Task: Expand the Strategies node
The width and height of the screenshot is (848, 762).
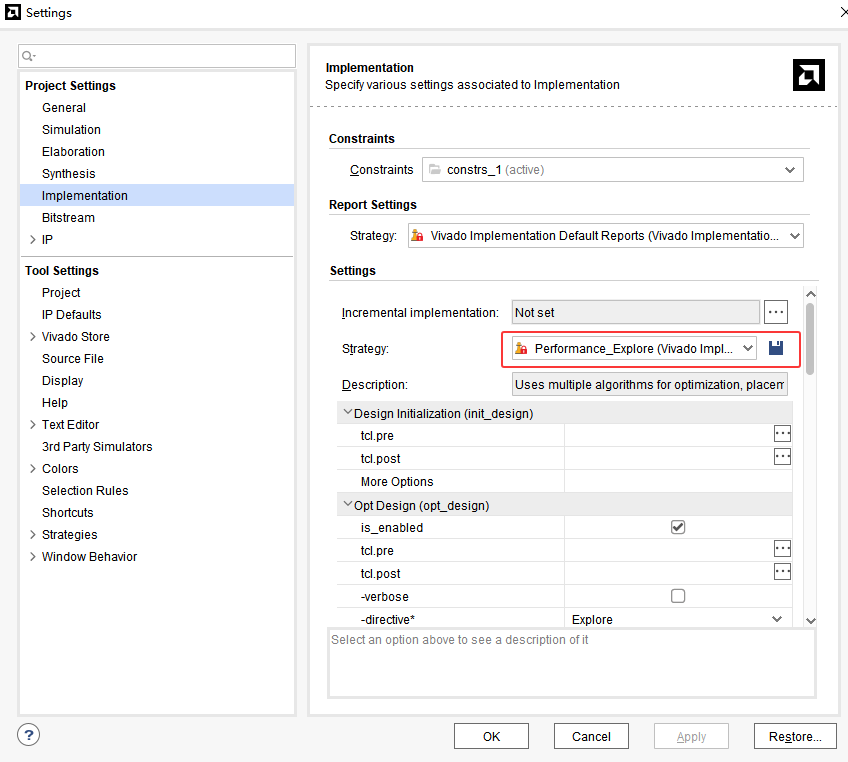Action: tap(33, 534)
